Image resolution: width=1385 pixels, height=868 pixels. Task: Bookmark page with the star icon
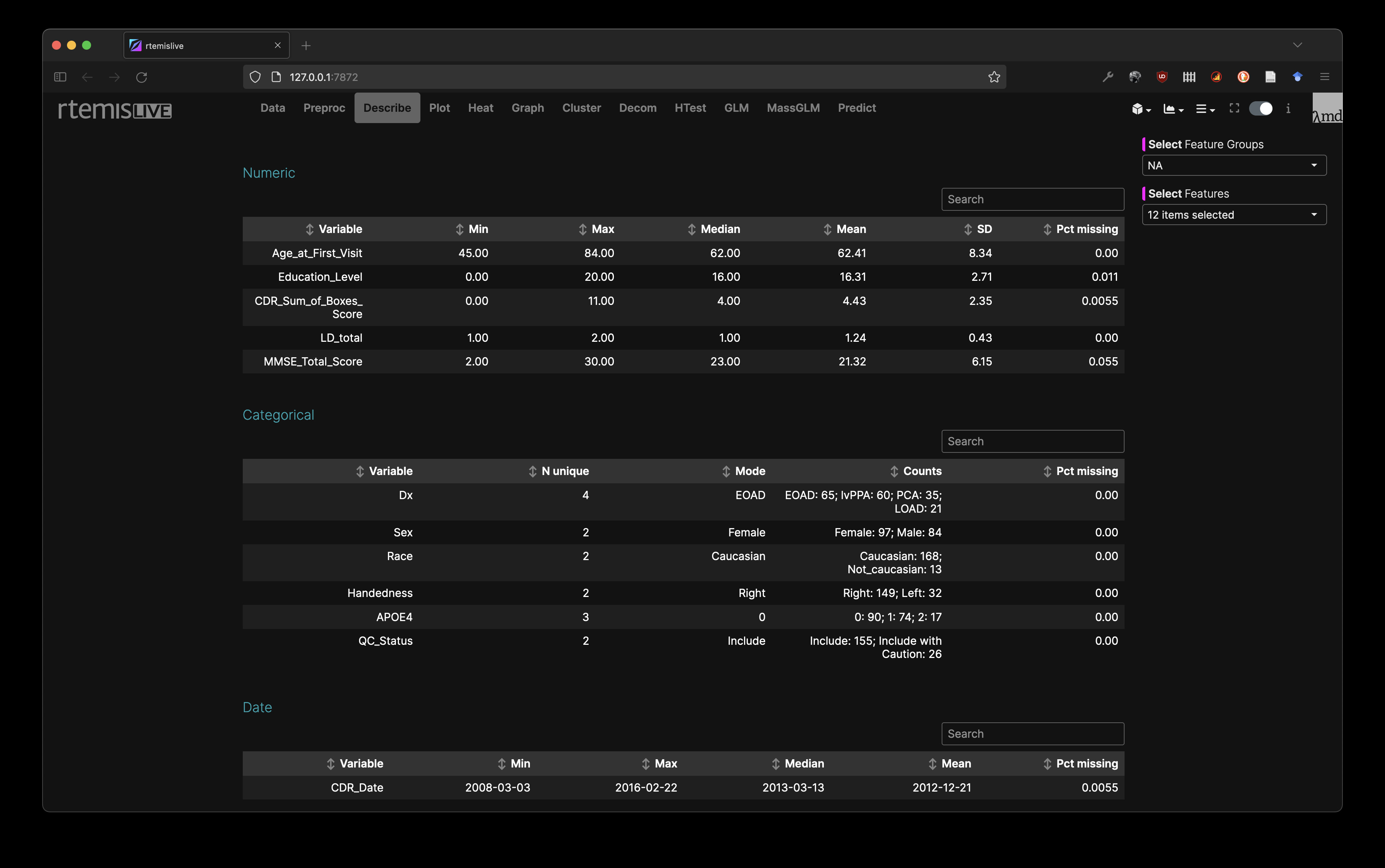tap(994, 77)
